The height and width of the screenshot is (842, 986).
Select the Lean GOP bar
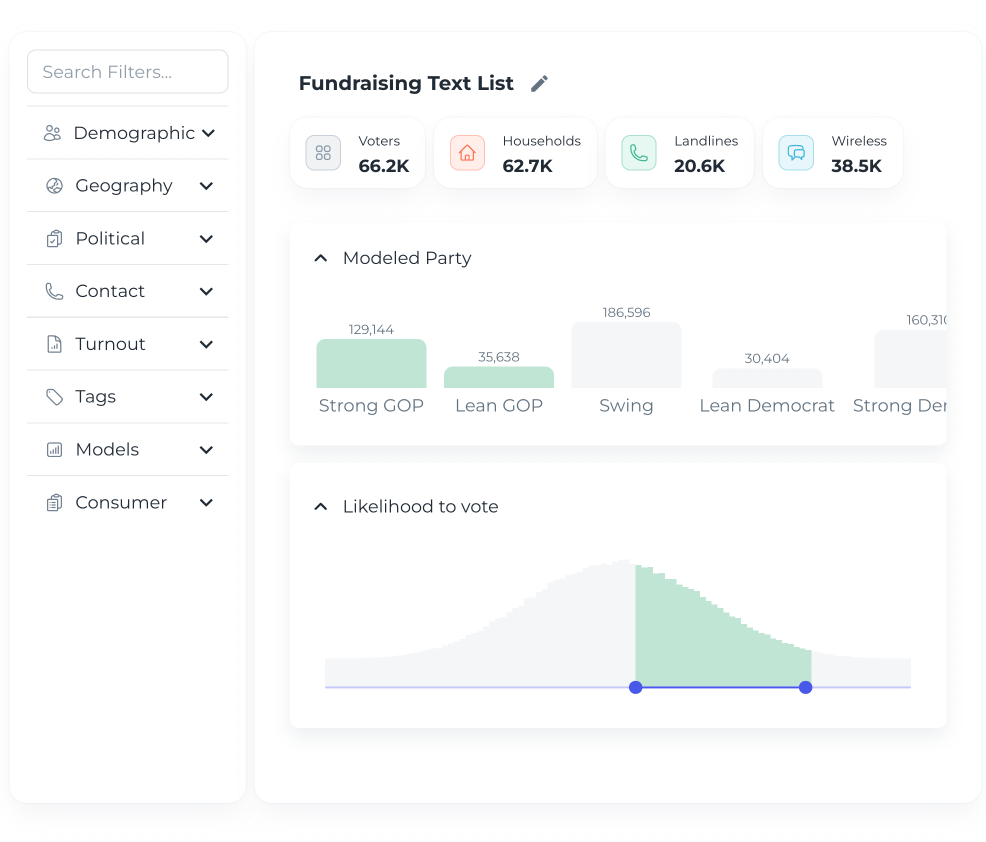pos(498,377)
